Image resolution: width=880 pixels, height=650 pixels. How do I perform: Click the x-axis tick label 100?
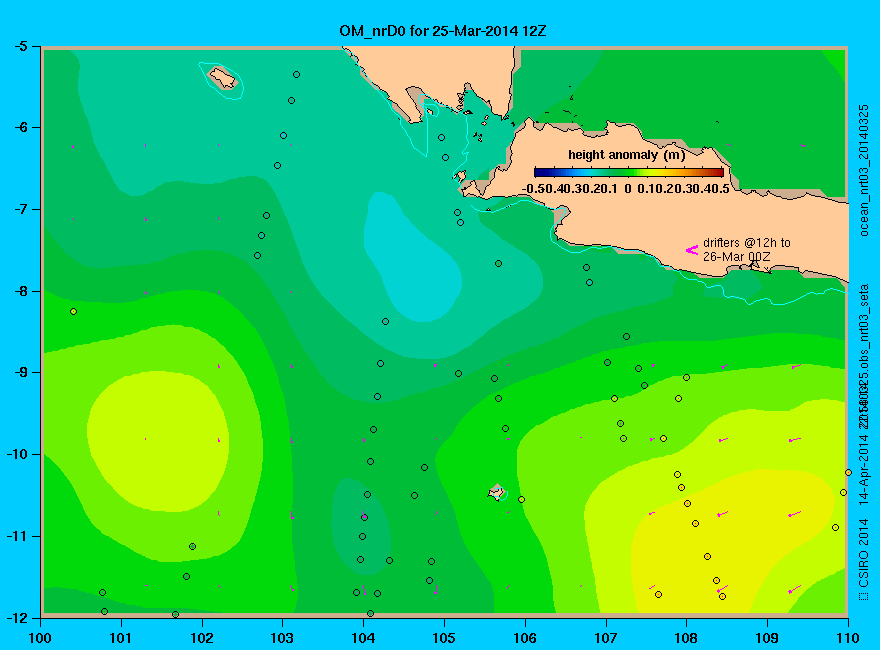coord(40,638)
